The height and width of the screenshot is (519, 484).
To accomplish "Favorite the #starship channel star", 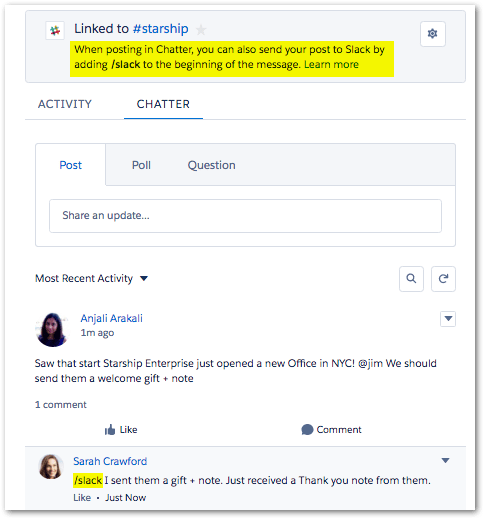I will pyautogui.click(x=201, y=30).
